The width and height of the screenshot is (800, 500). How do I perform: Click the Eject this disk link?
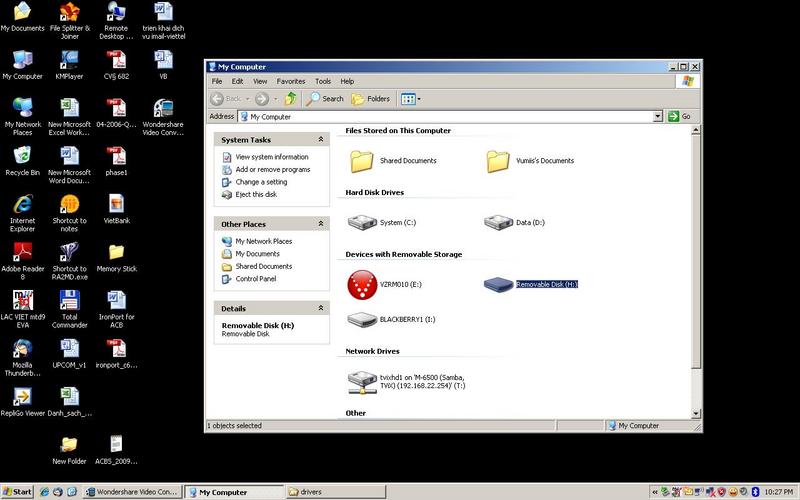[x=258, y=194]
